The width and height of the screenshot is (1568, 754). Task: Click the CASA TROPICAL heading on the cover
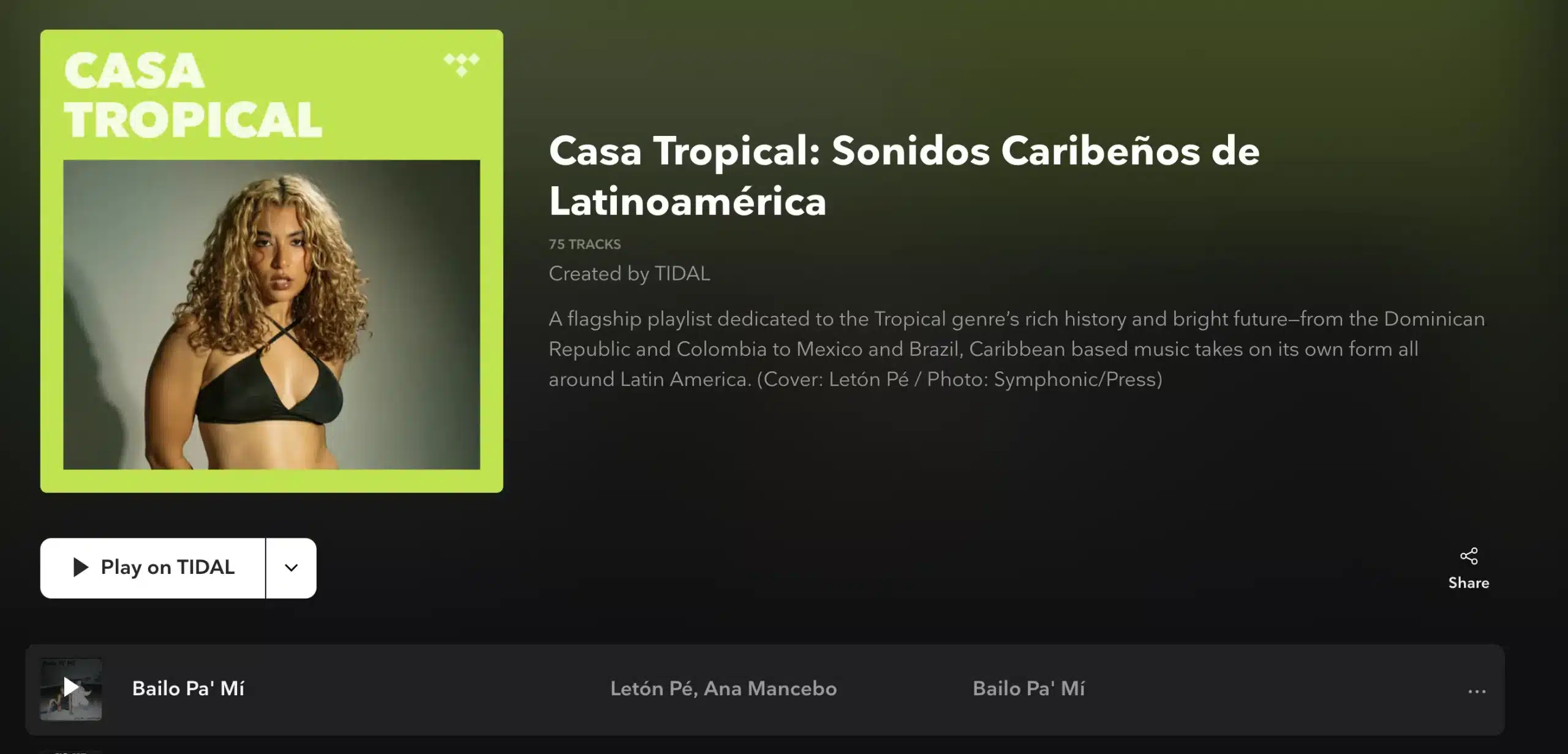[193, 95]
